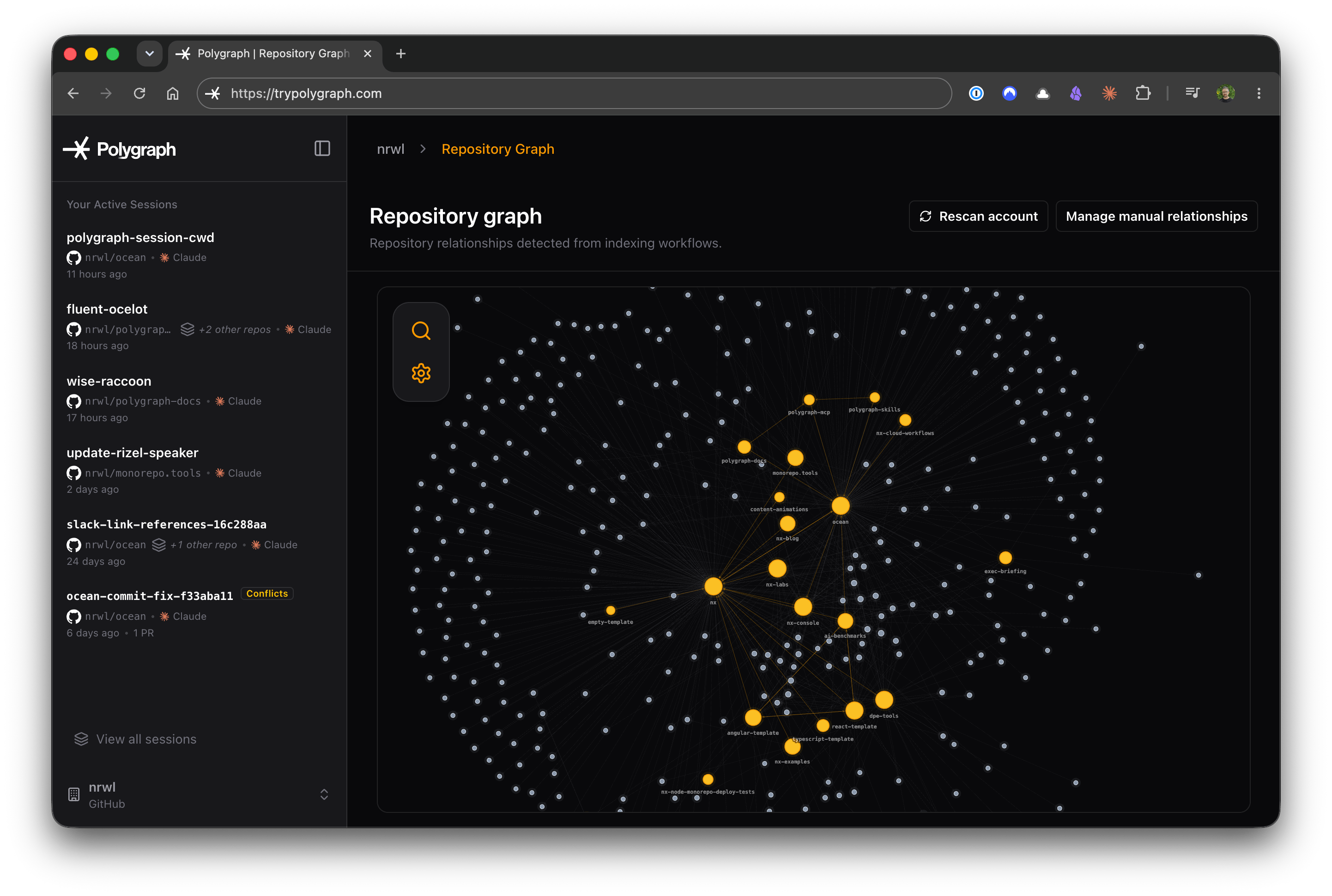This screenshot has width=1332, height=896.
Task: Expand the nrwl GitHub account switcher
Action: 199,795
